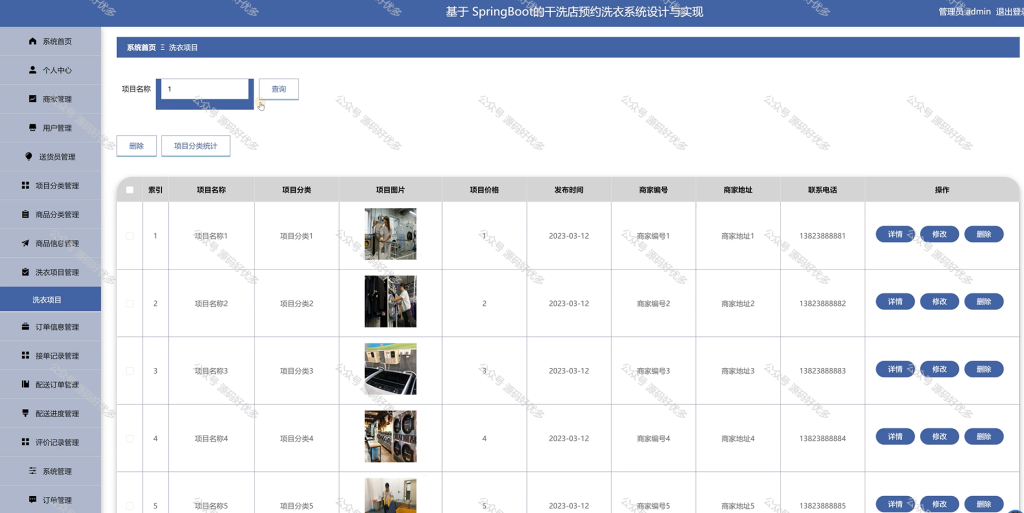Viewport: 1024px width, 513px height.
Task: Open the 订单管理 sidebar menu
Action: pyautogui.click(x=50, y=499)
